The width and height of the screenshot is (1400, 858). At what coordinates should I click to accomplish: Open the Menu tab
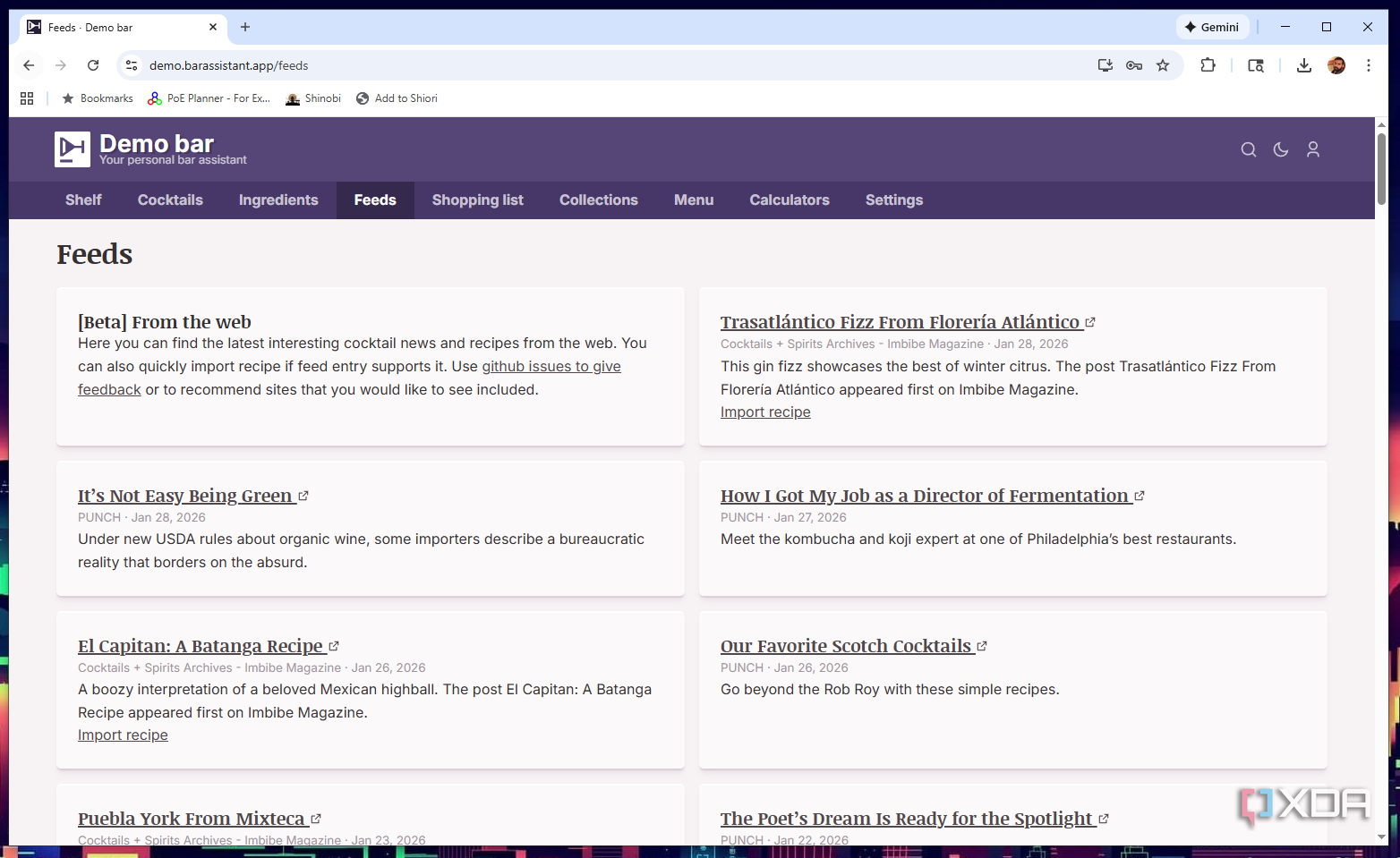[x=694, y=200]
